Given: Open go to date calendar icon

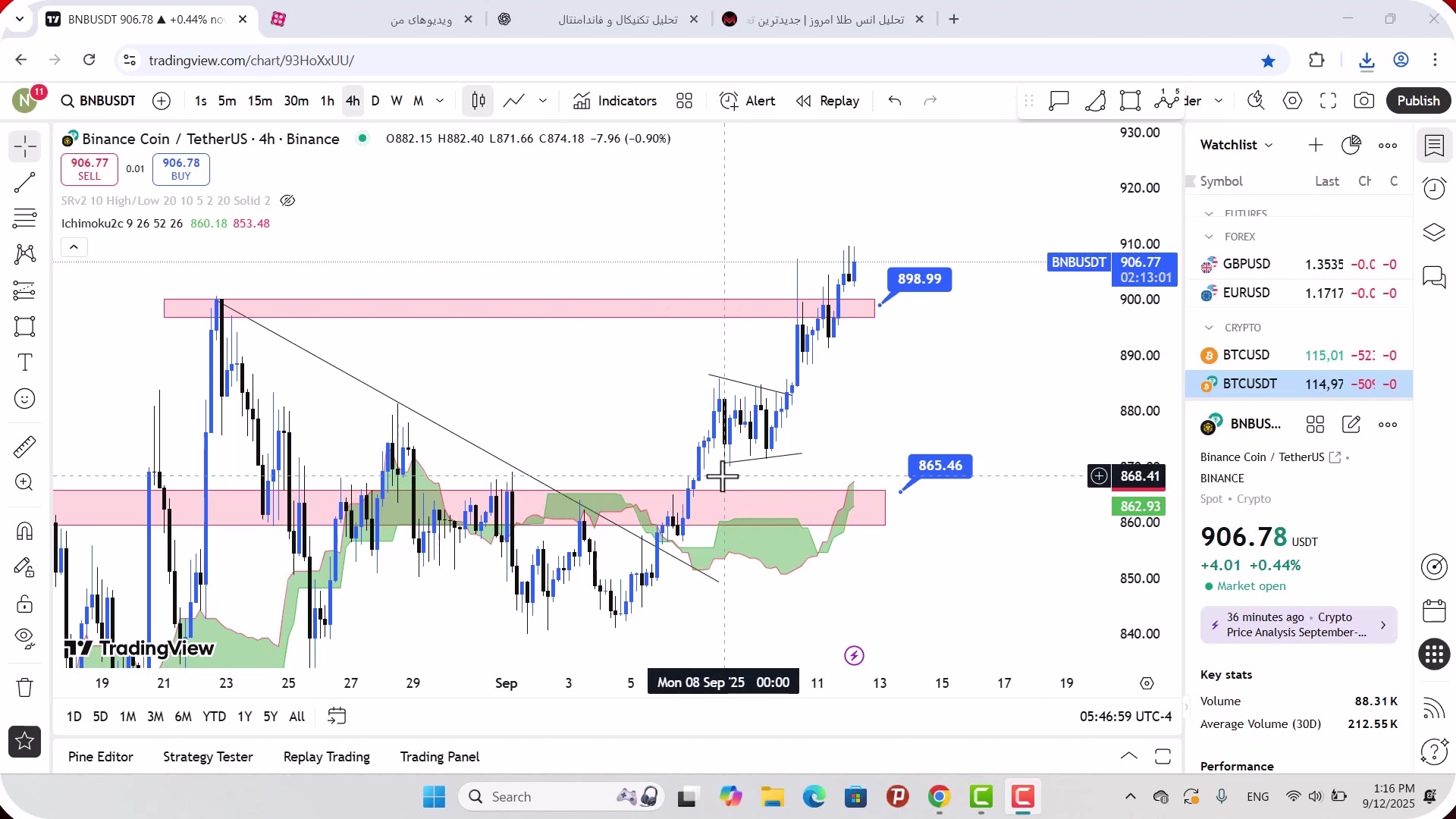Looking at the screenshot, I should point(337,716).
